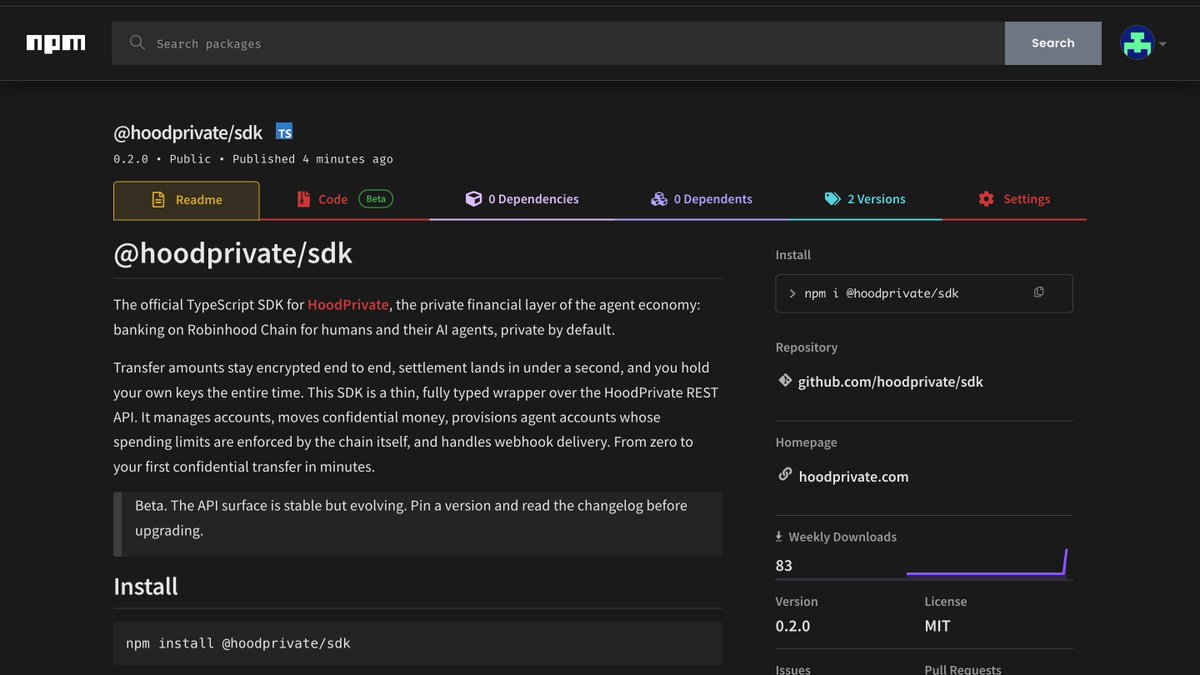Click the Settings gear icon
Viewport: 1200px width, 675px height.
click(986, 199)
